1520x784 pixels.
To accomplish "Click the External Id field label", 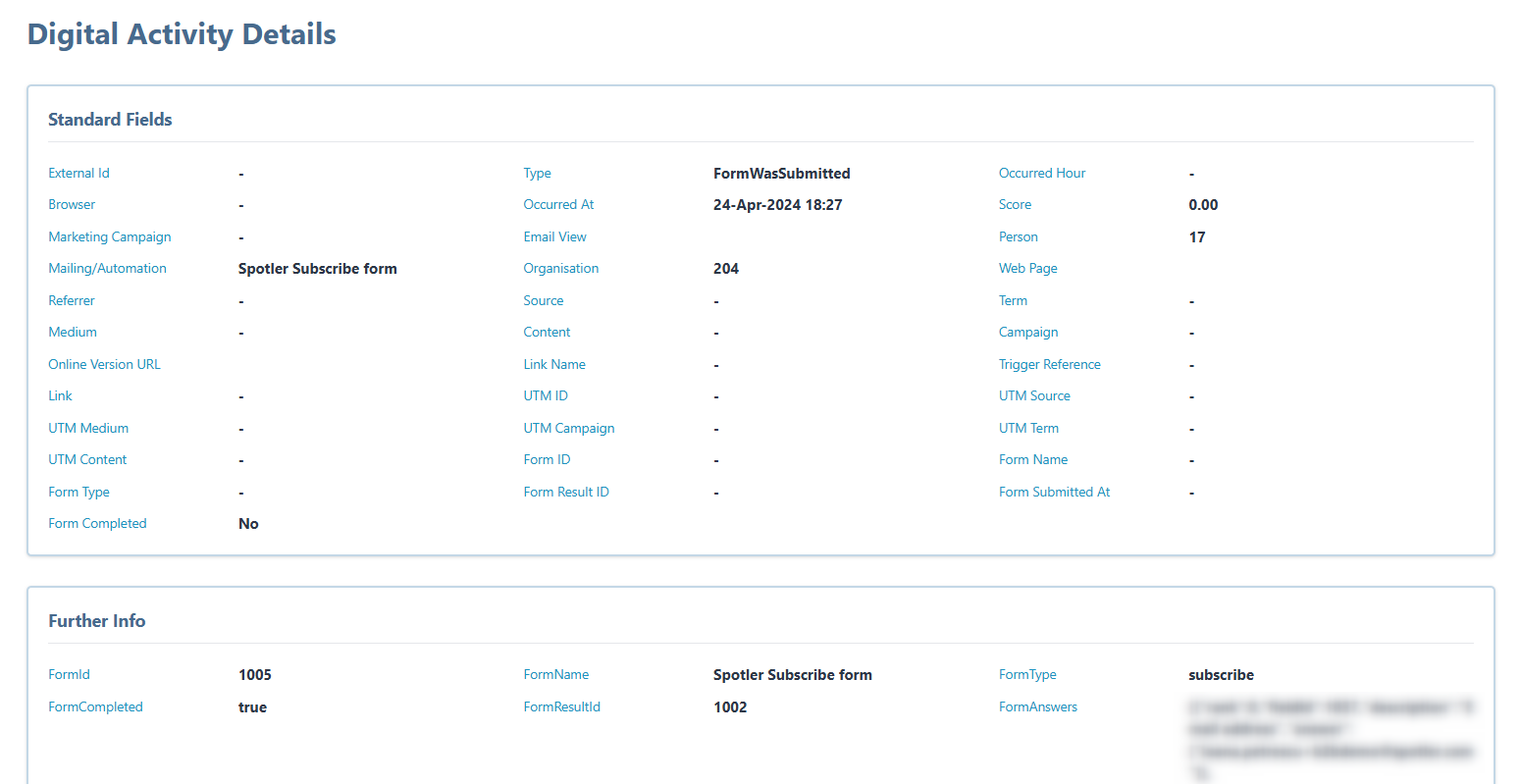I will [x=79, y=173].
